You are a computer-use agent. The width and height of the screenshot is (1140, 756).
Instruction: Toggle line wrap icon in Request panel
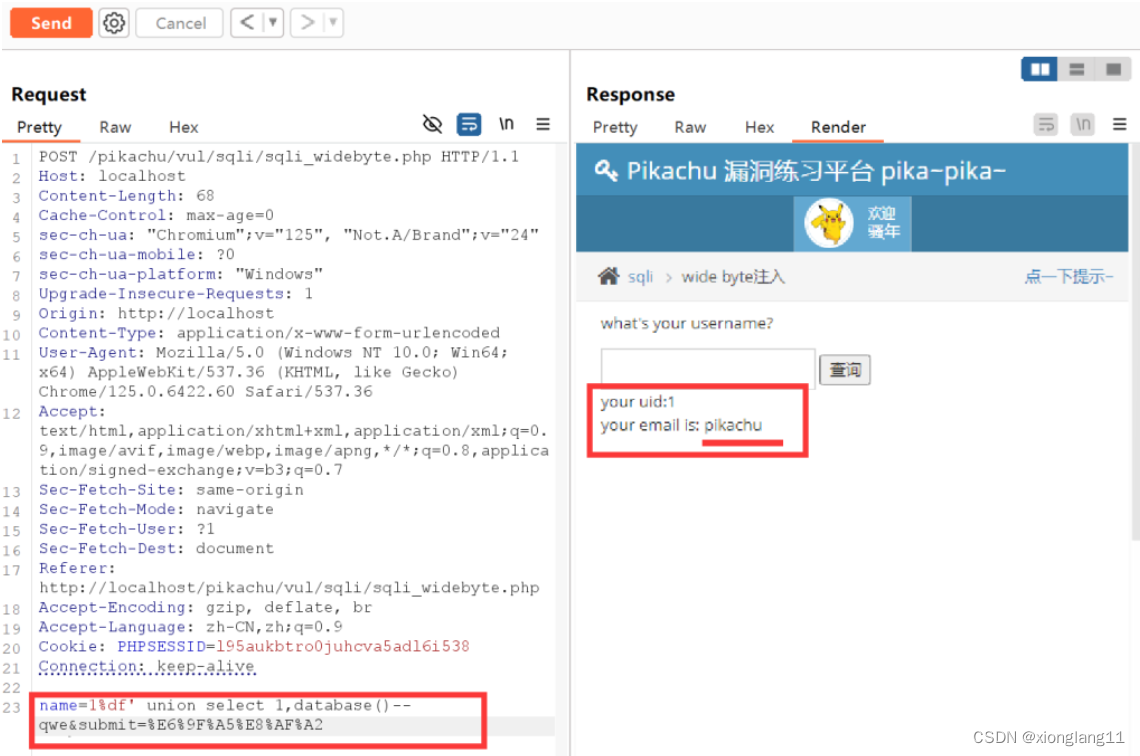point(469,124)
